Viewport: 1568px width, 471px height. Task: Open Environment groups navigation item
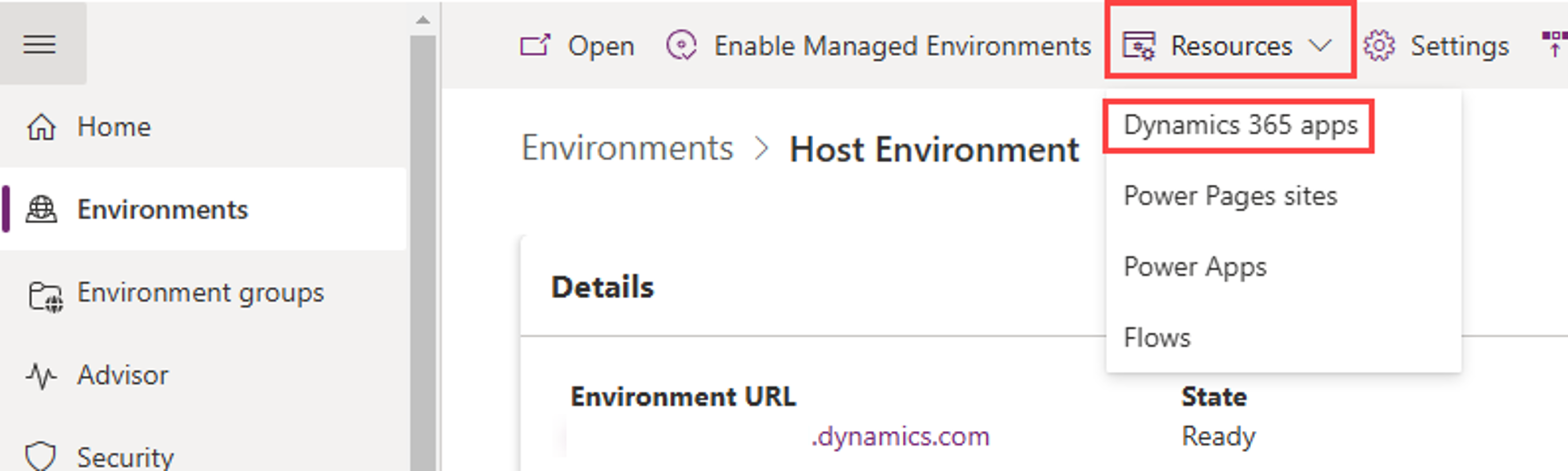coord(200,293)
